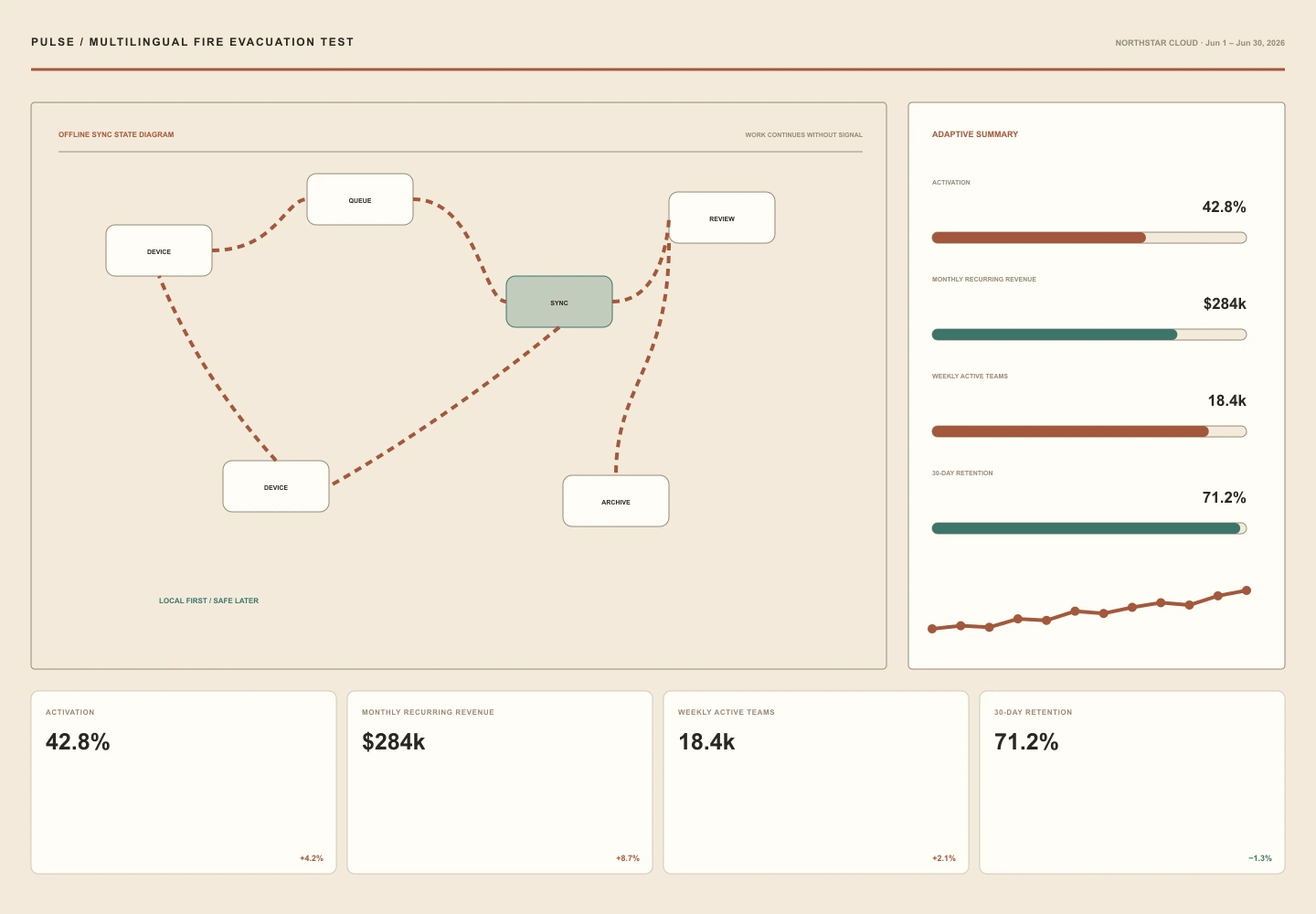
Task: Select the ARCHIVE node
Action: [616, 501]
